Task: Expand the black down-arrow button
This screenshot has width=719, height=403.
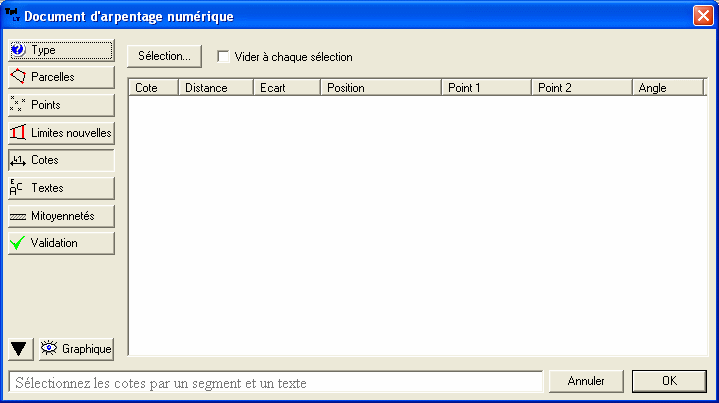Action: point(20,349)
